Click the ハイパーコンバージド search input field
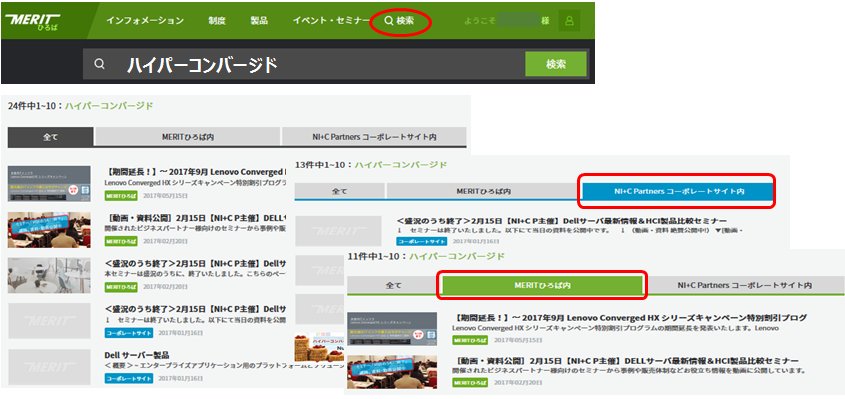The height and width of the screenshot is (399, 845). [303, 64]
